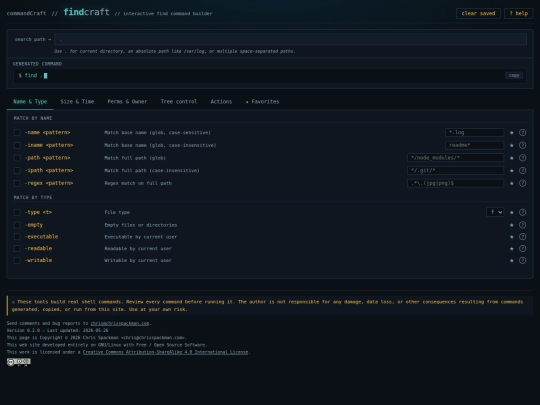Viewport: 540px width, 405px height.
Task: Mark -writable as favorite
Action: click(x=511, y=261)
